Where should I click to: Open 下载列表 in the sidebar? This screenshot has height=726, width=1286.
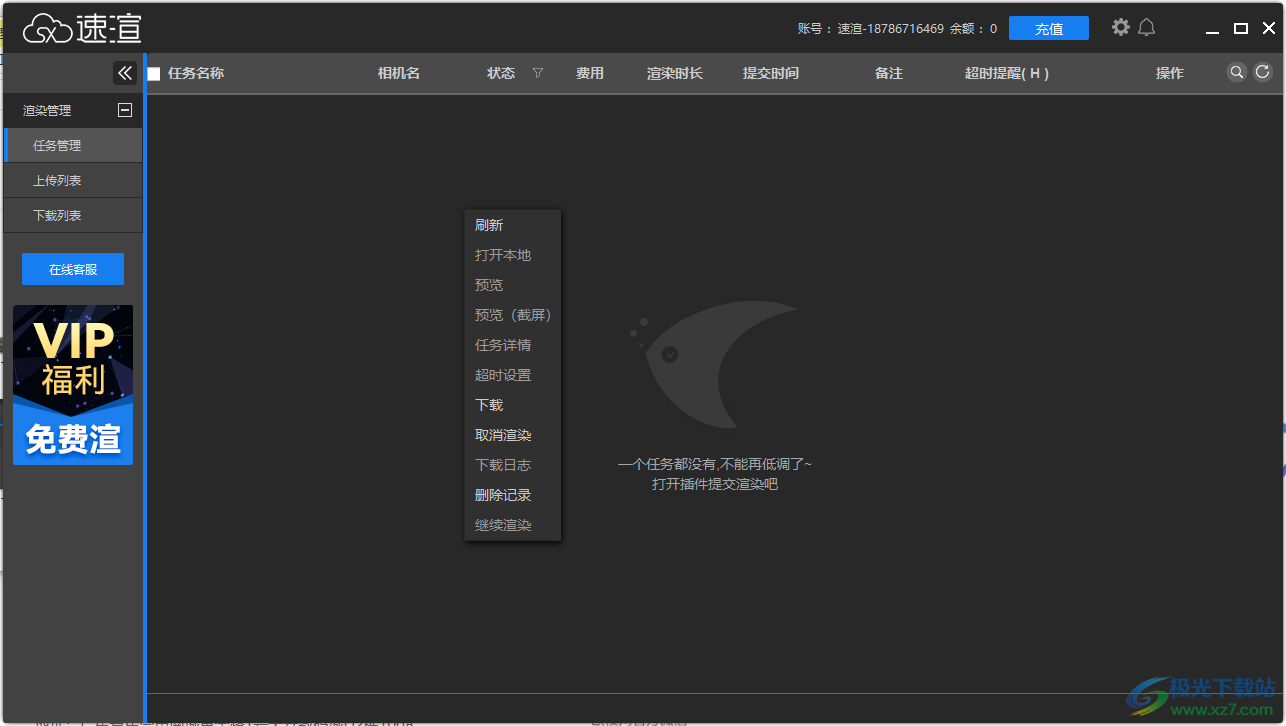click(73, 215)
